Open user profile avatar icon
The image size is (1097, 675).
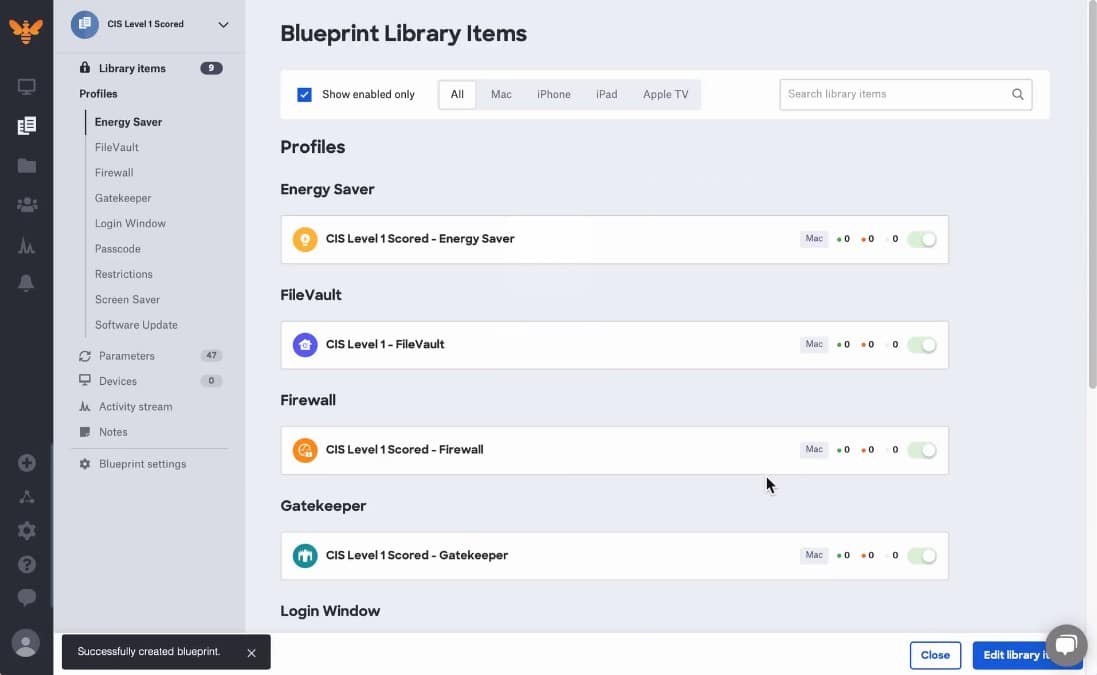click(26, 644)
